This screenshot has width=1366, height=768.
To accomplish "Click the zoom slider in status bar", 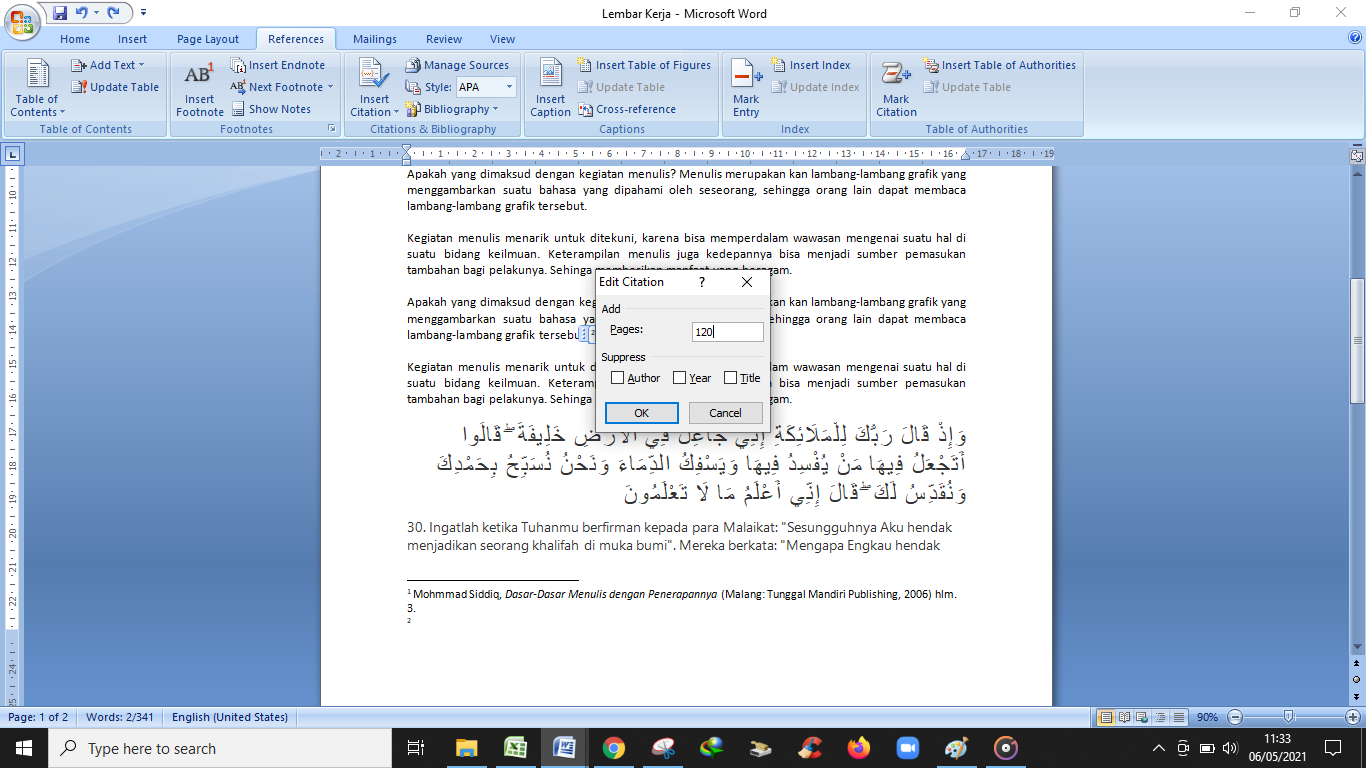I will (1289, 717).
